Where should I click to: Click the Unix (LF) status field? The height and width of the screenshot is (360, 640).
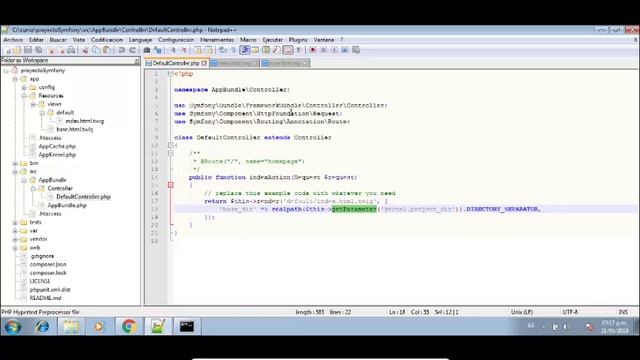pos(522,312)
